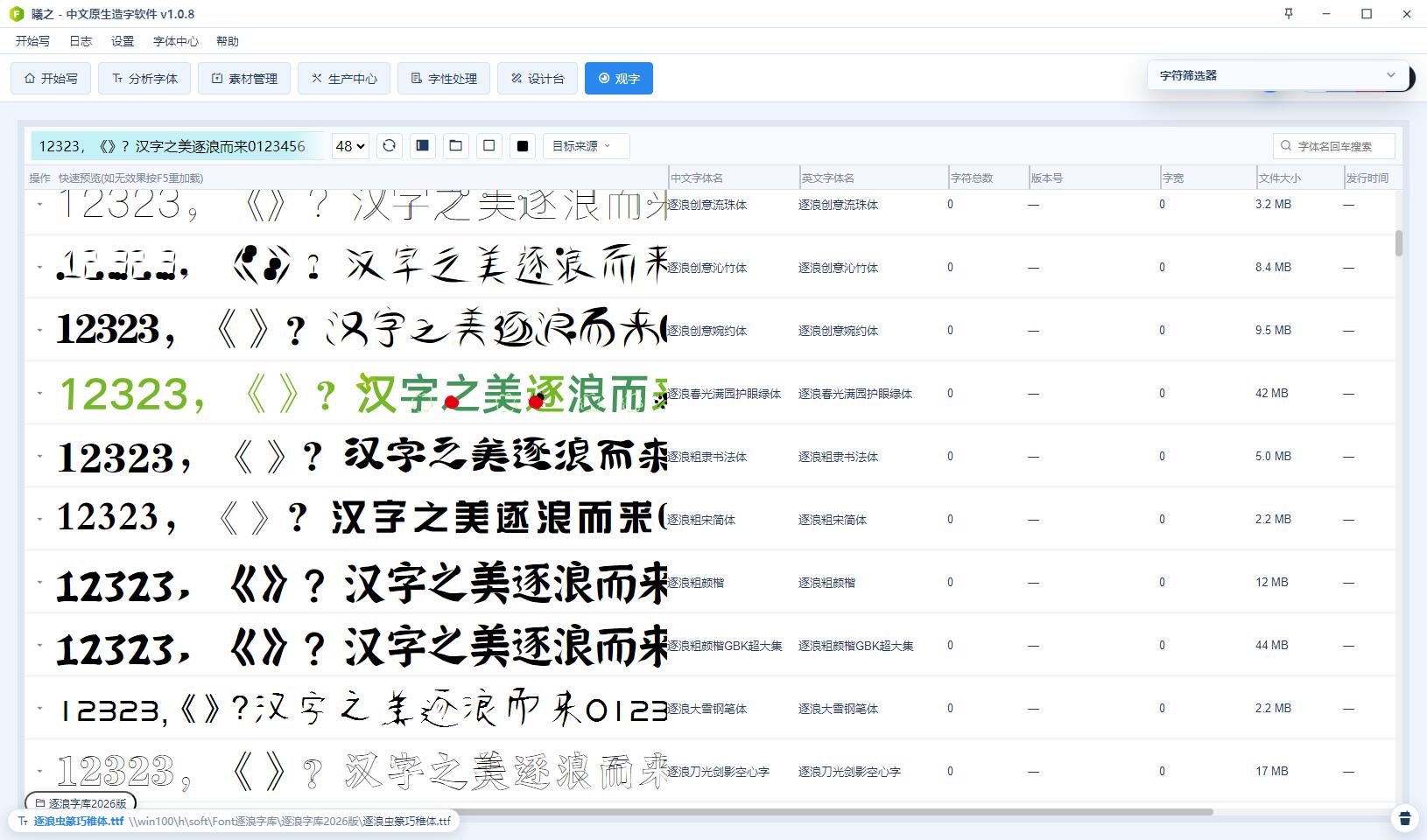
Task: Click the refresh preview icon
Action: pos(390,146)
